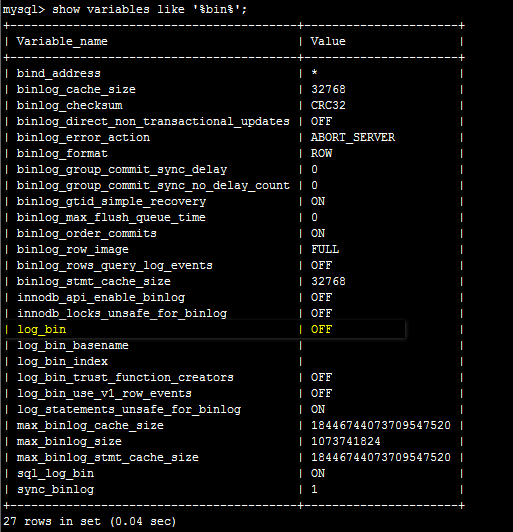This screenshot has height=532, width=513.
Task: Select binlog_direct_non_transactional_updates text
Action: [153, 121]
